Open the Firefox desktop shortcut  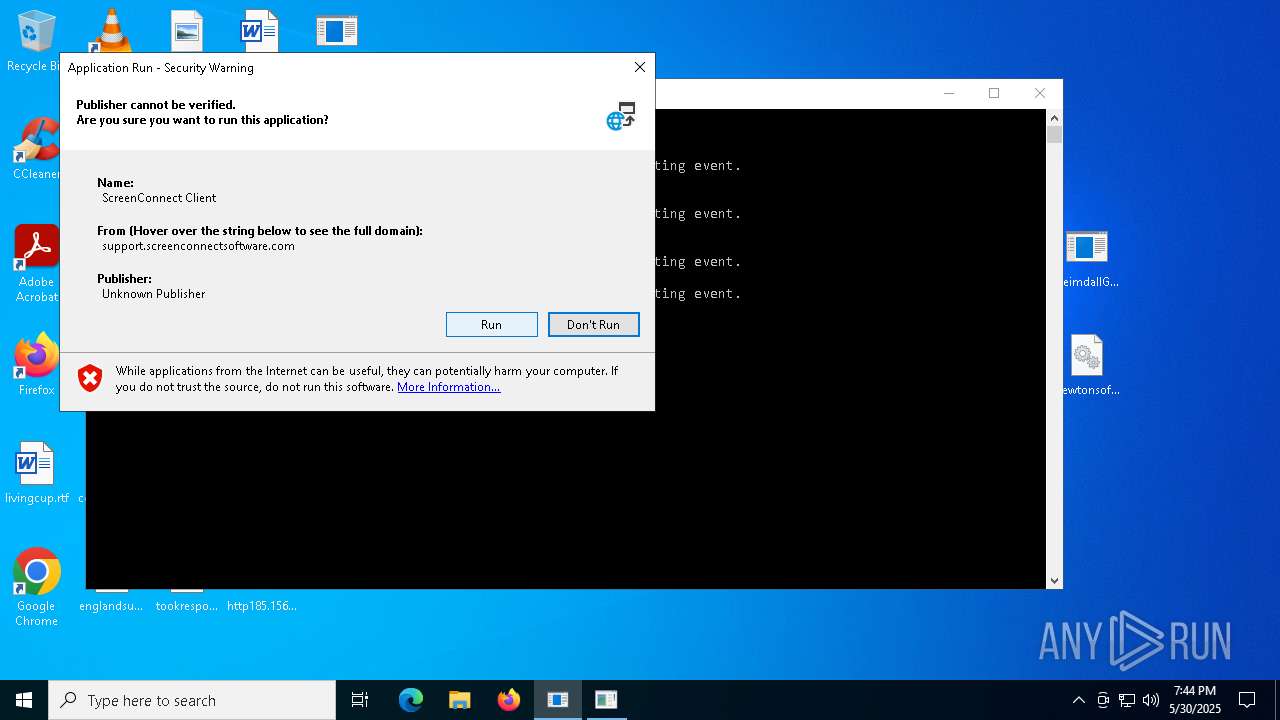click(36, 364)
